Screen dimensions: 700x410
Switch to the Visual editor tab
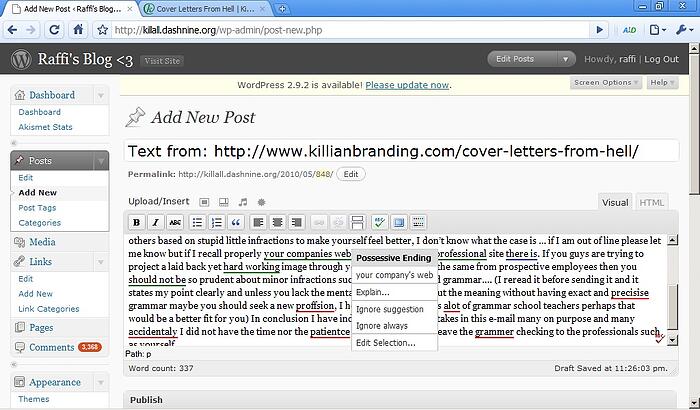[615, 202]
